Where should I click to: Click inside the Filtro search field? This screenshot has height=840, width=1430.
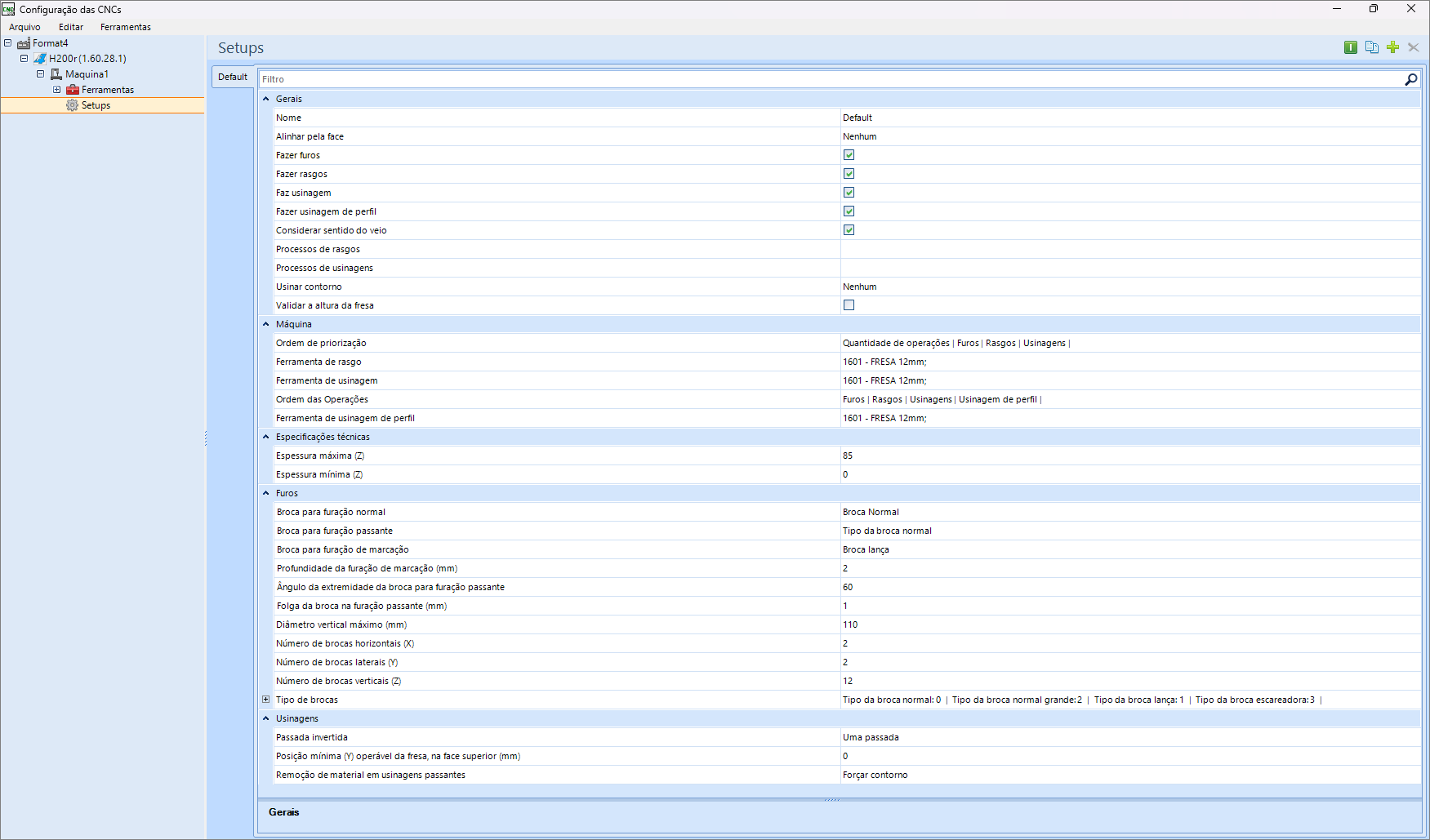[x=817, y=79]
